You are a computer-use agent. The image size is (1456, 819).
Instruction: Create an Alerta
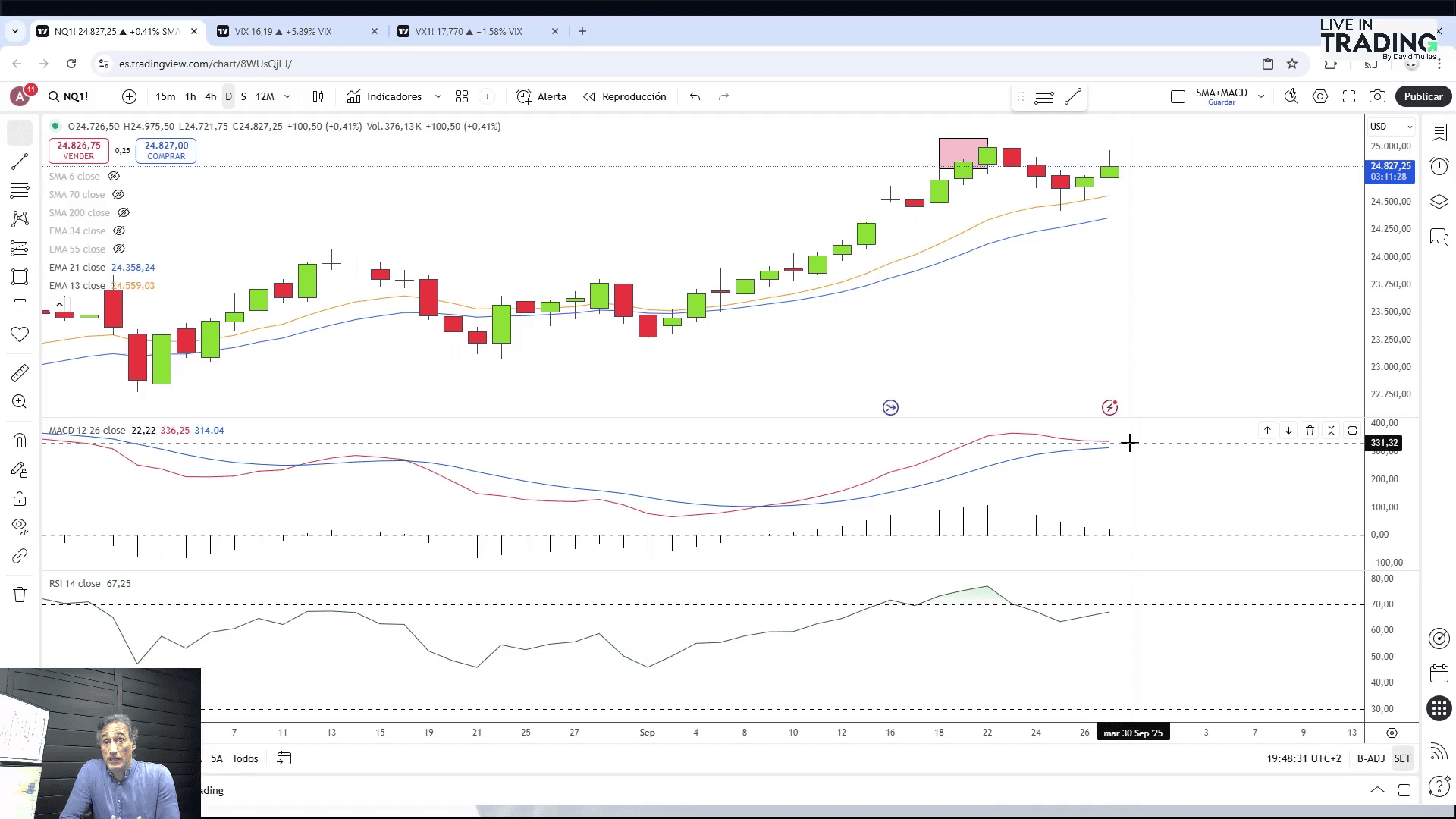point(541,96)
